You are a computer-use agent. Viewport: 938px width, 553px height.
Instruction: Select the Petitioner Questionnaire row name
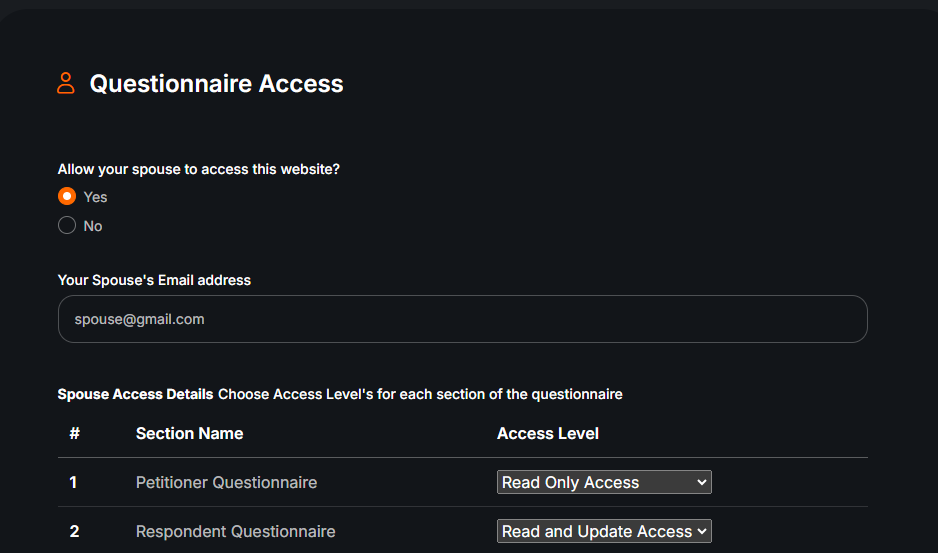tap(226, 482)
